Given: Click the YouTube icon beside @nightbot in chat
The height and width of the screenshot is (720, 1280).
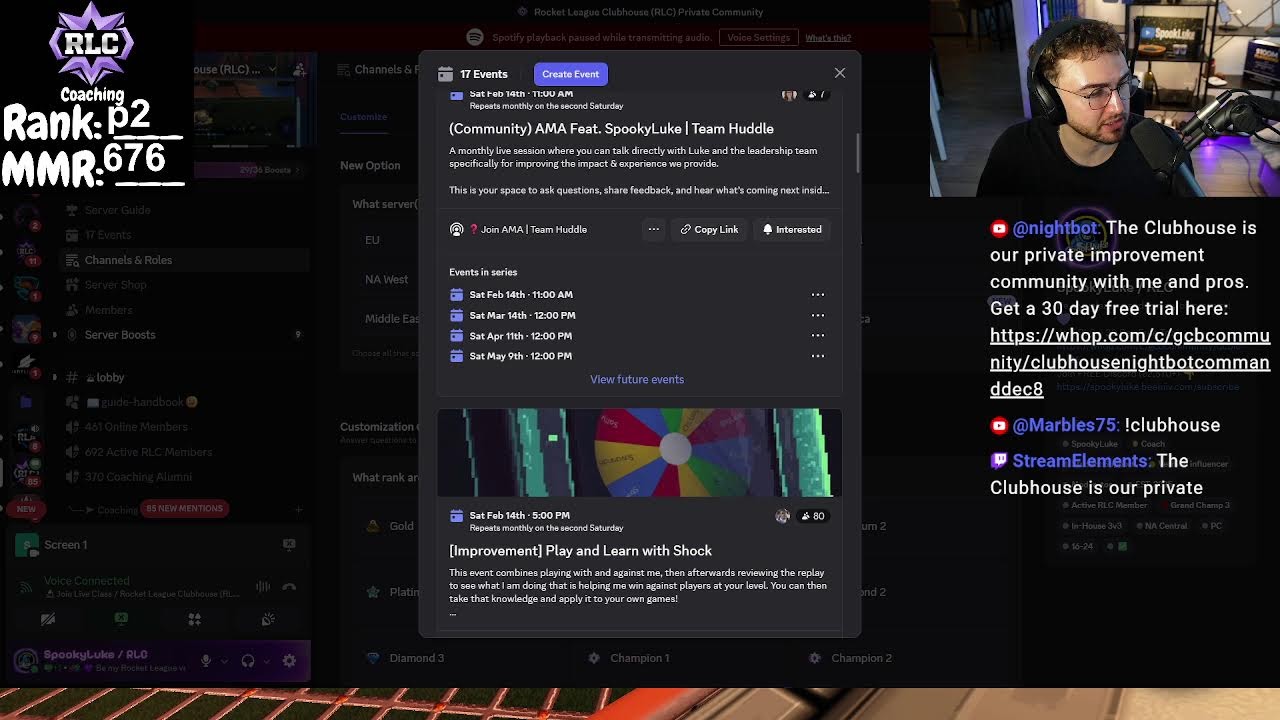Looking at the screenshot, I should (999, 229).
